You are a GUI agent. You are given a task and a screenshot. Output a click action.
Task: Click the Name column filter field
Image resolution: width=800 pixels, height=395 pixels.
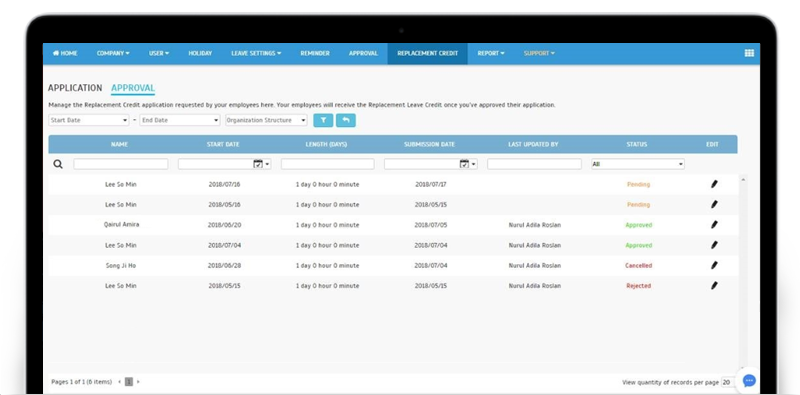tap(121, 164)
